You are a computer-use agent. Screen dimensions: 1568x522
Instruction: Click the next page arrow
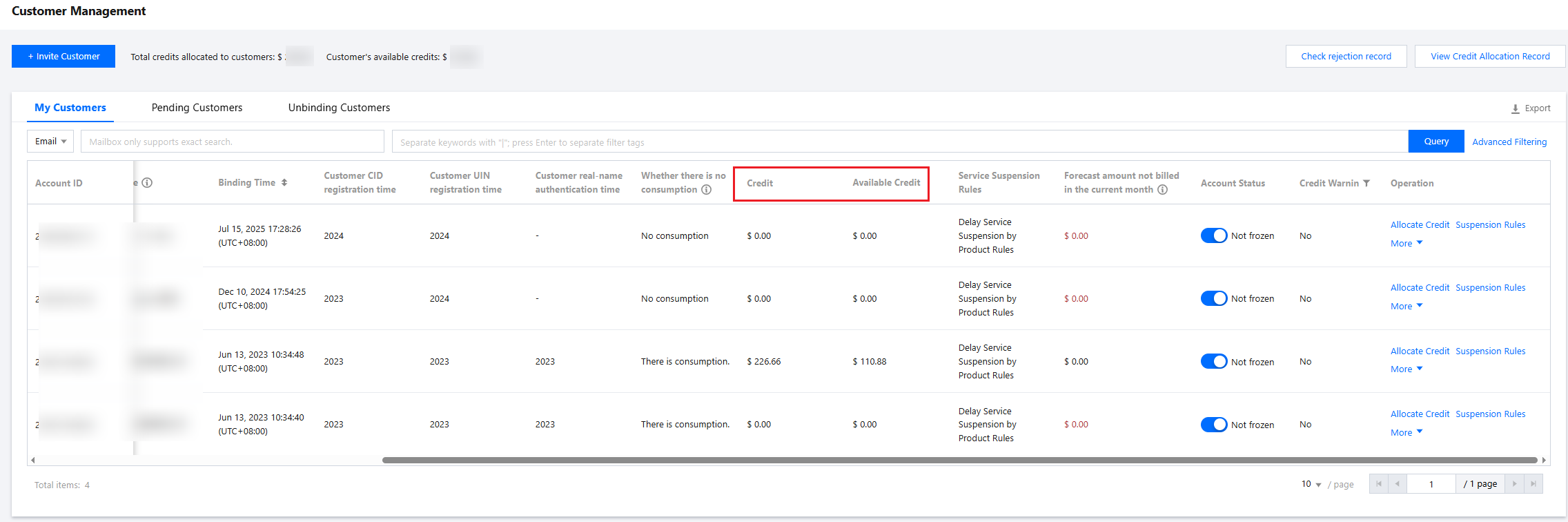tap(1515, 484)
